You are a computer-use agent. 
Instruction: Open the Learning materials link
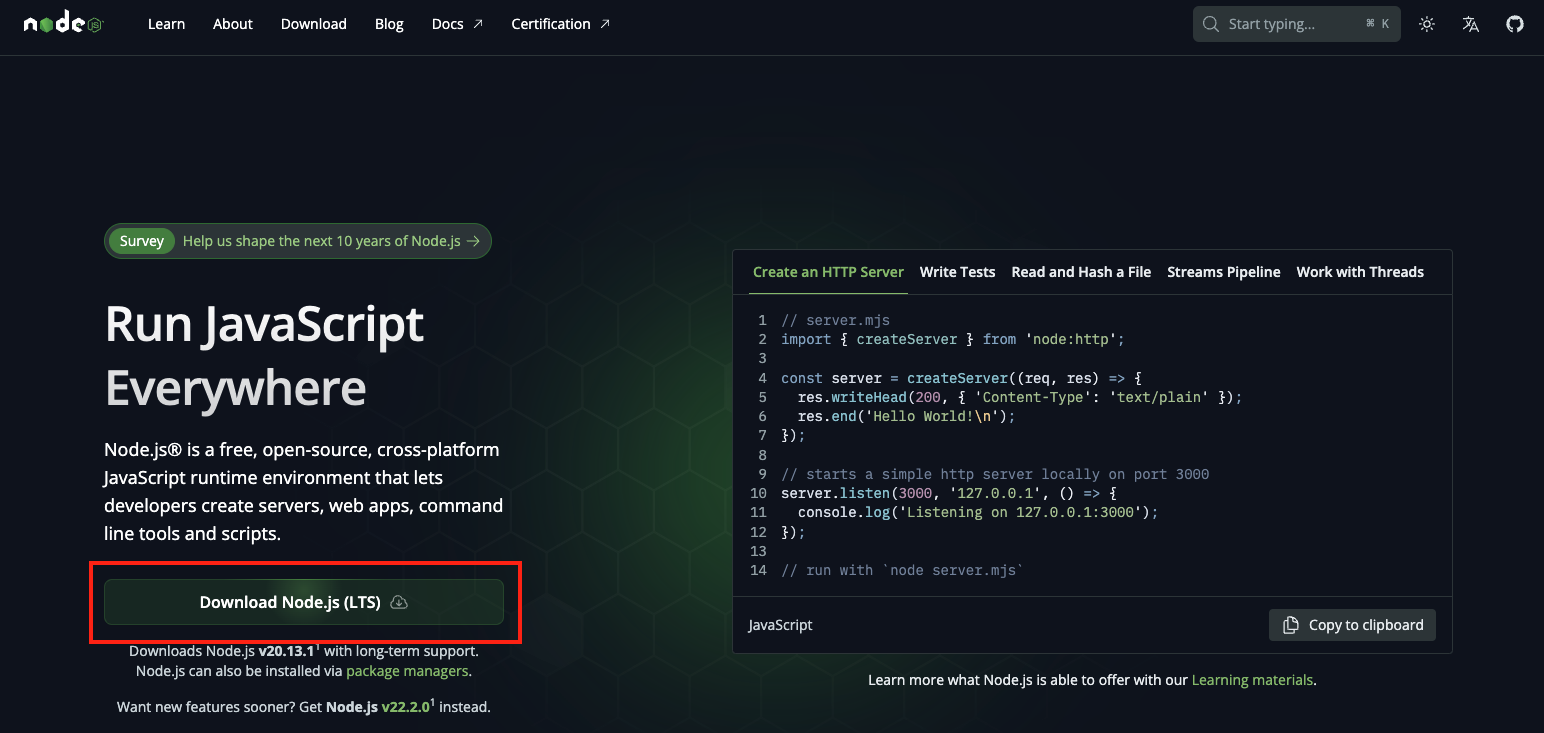(1252, 680)
